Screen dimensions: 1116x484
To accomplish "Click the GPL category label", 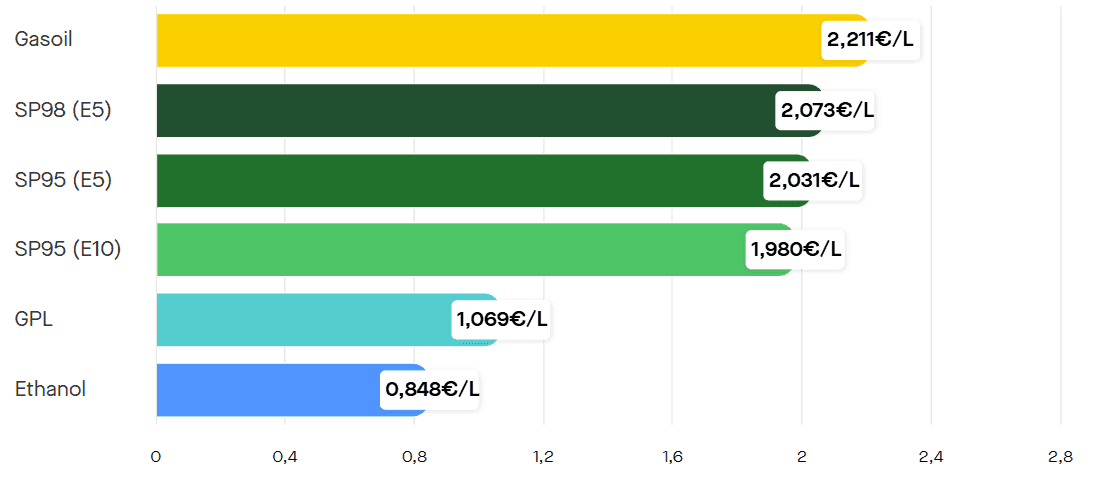I will pyautogui.click(x=33, y=320).
